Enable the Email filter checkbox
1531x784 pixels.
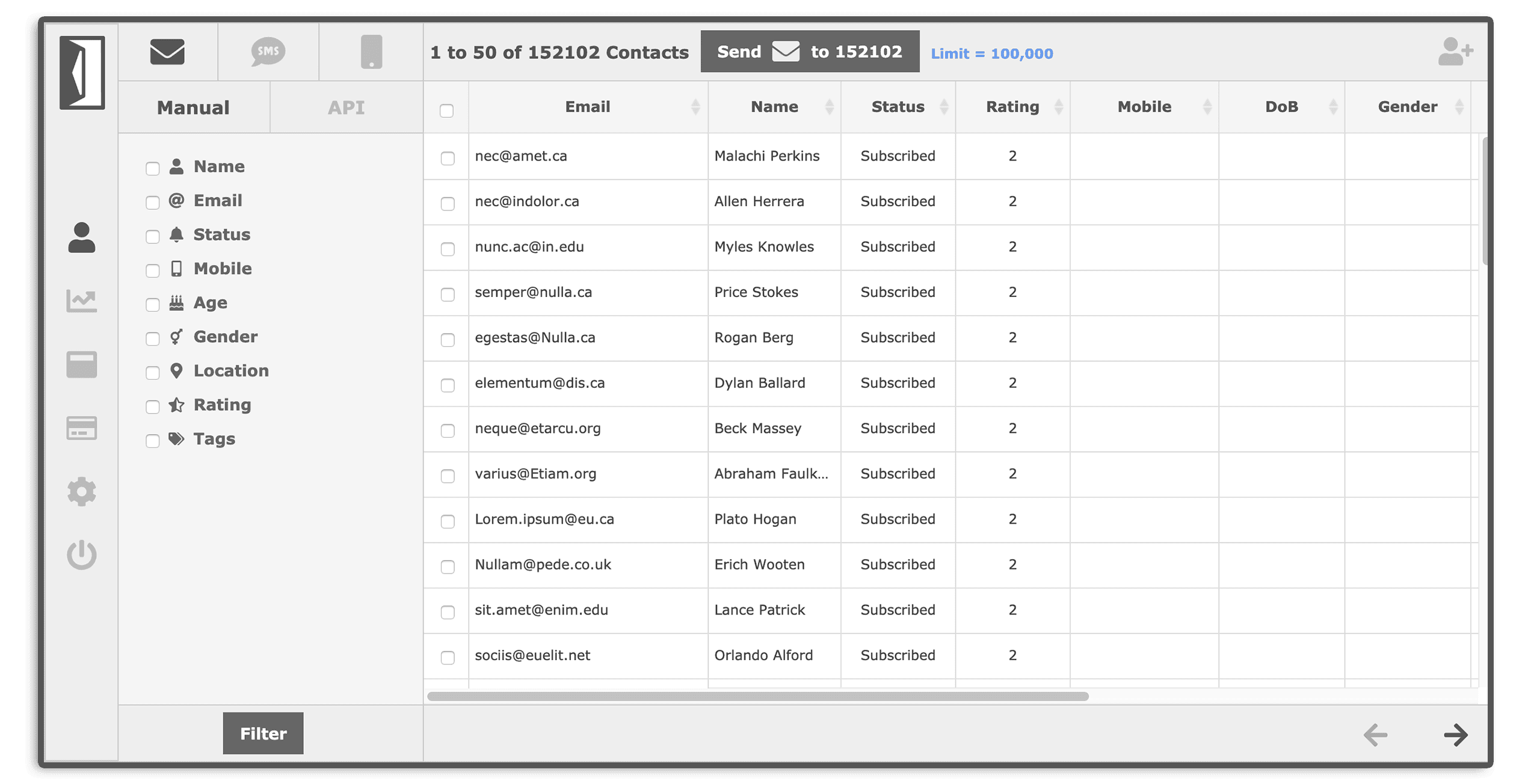point(153,203)
